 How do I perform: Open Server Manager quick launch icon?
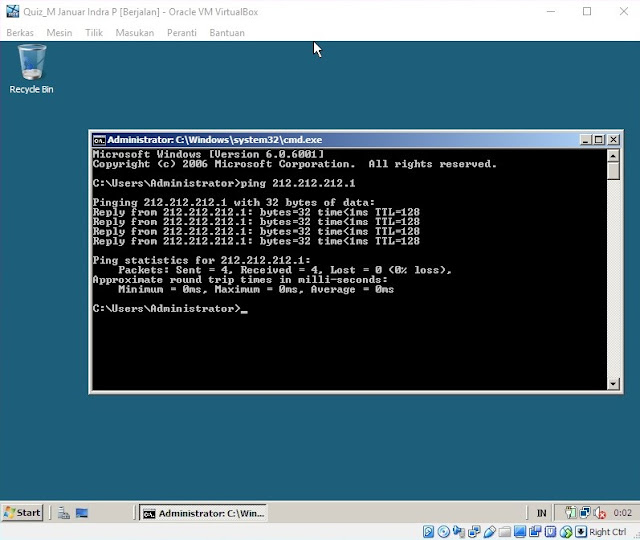click(x=64, y=513)
